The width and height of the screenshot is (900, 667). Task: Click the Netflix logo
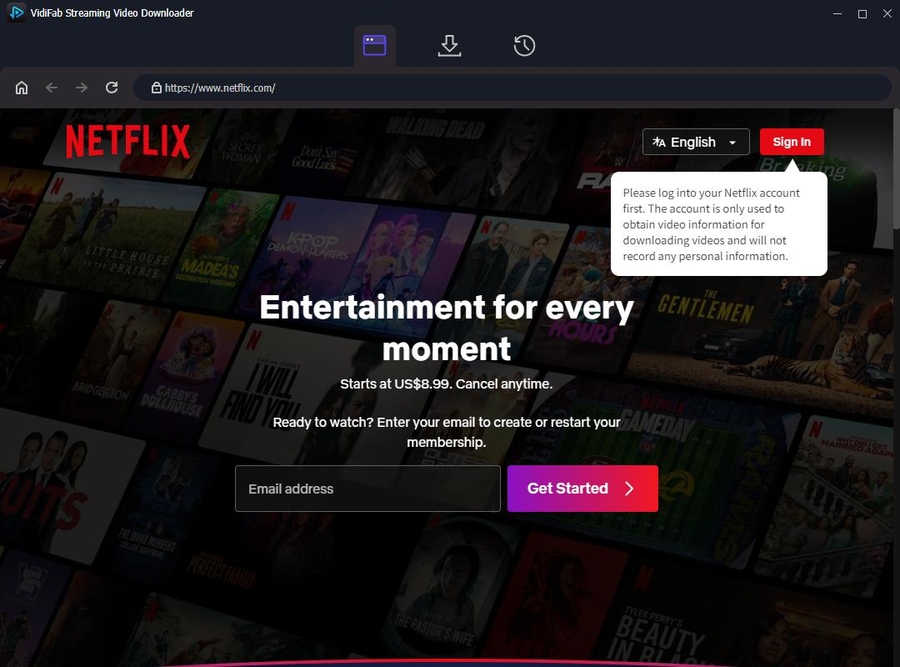click(128, 141)
